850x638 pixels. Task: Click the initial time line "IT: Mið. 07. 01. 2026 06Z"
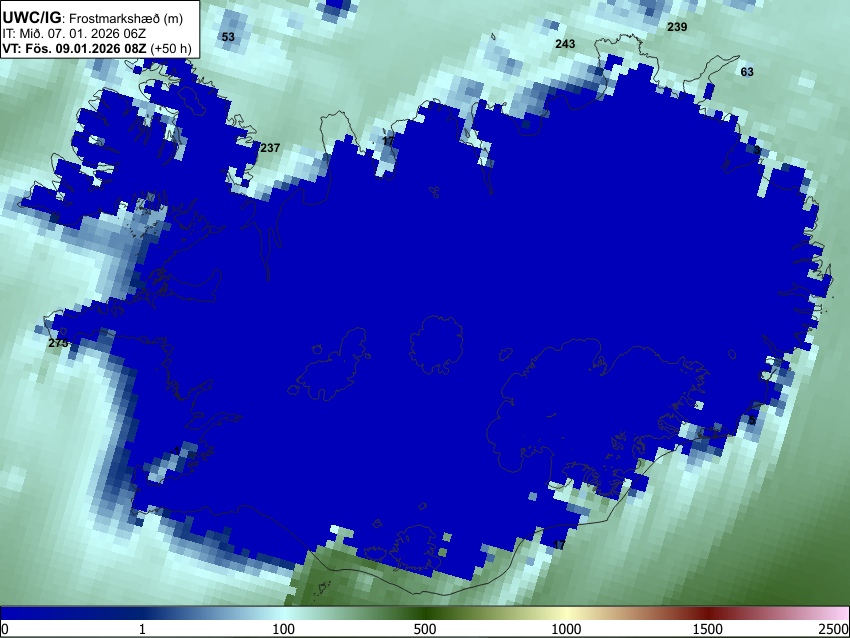74,34
